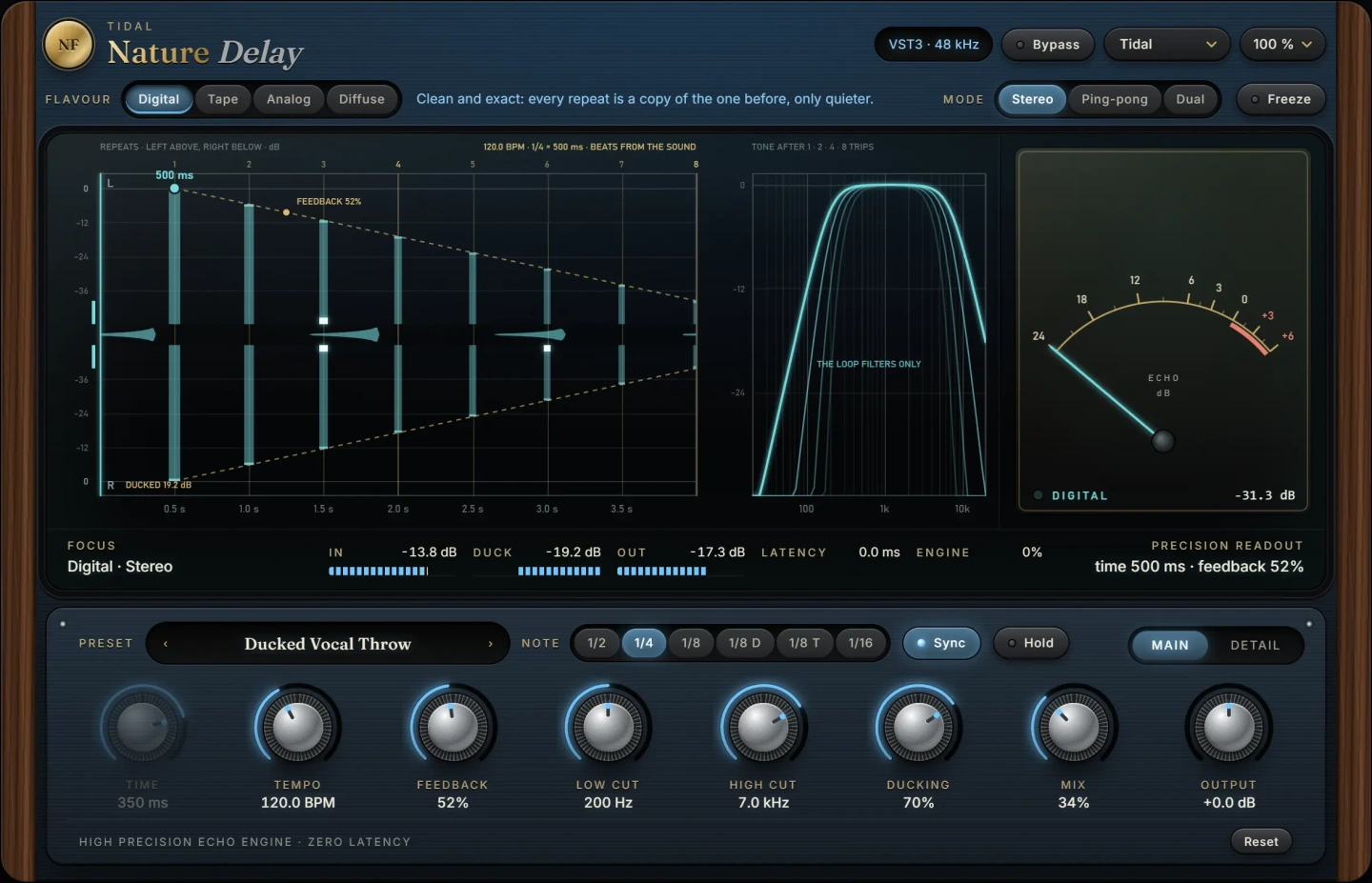The height and width of the screenshot is (883, 1372).
Task: Switch flavour to Tape
Action: tap(223, 99)
